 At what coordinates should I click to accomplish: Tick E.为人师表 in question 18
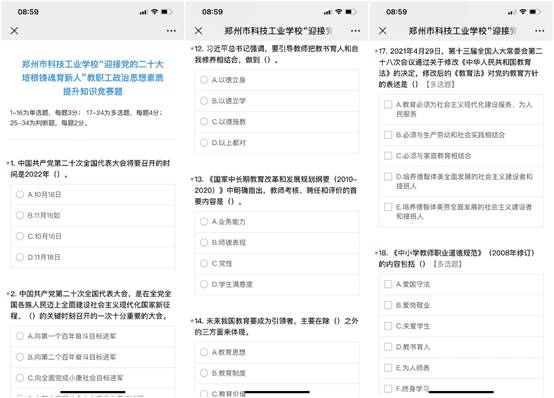tap(461, 368)
